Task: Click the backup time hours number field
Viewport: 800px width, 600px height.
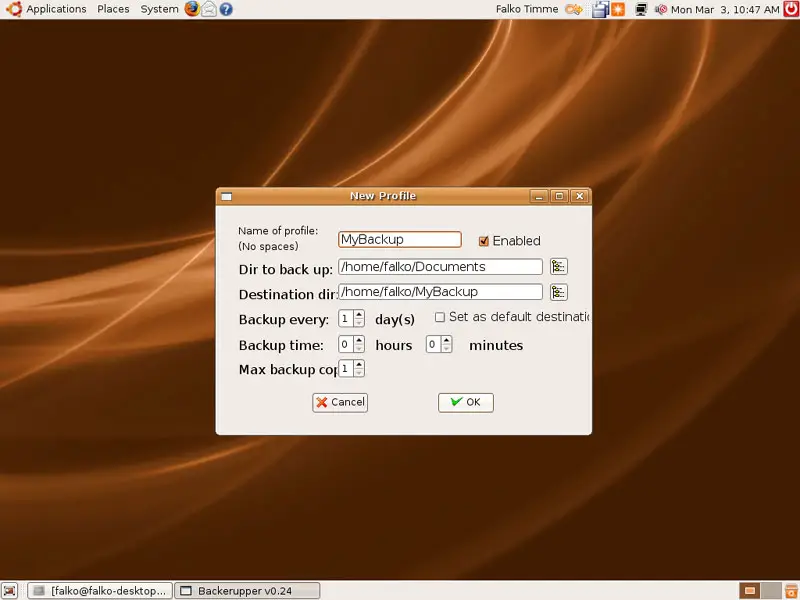Action: pyautogui.click(x=346, y=344)
